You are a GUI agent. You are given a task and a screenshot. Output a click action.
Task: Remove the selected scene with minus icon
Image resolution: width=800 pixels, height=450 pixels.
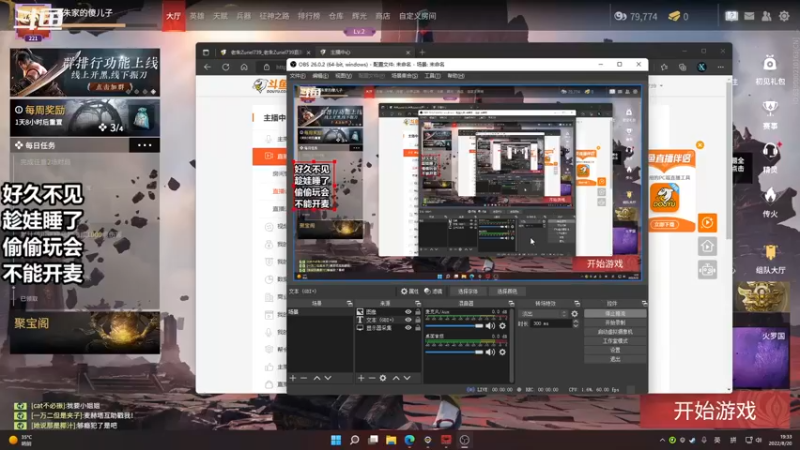coord(304,378)
